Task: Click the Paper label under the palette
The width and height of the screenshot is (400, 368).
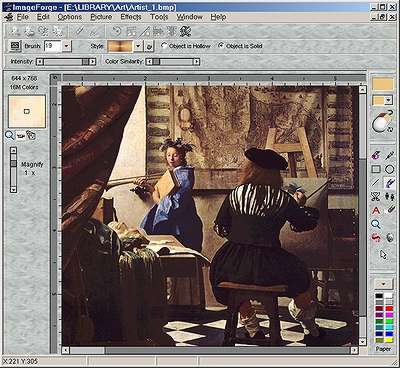Action: [x=383, y=349]
